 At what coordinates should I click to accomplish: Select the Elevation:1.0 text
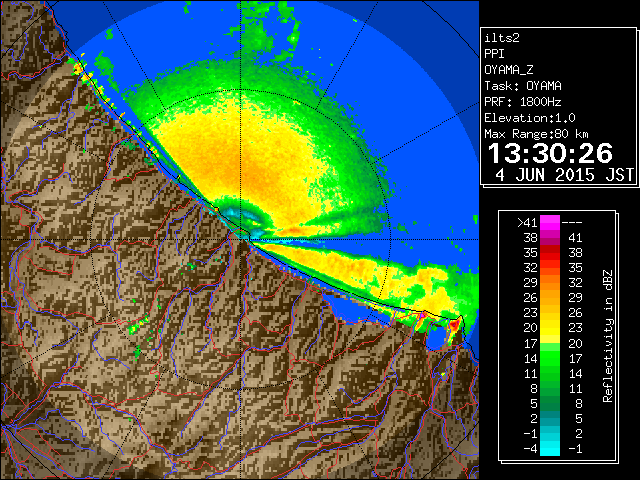(530, 118)
